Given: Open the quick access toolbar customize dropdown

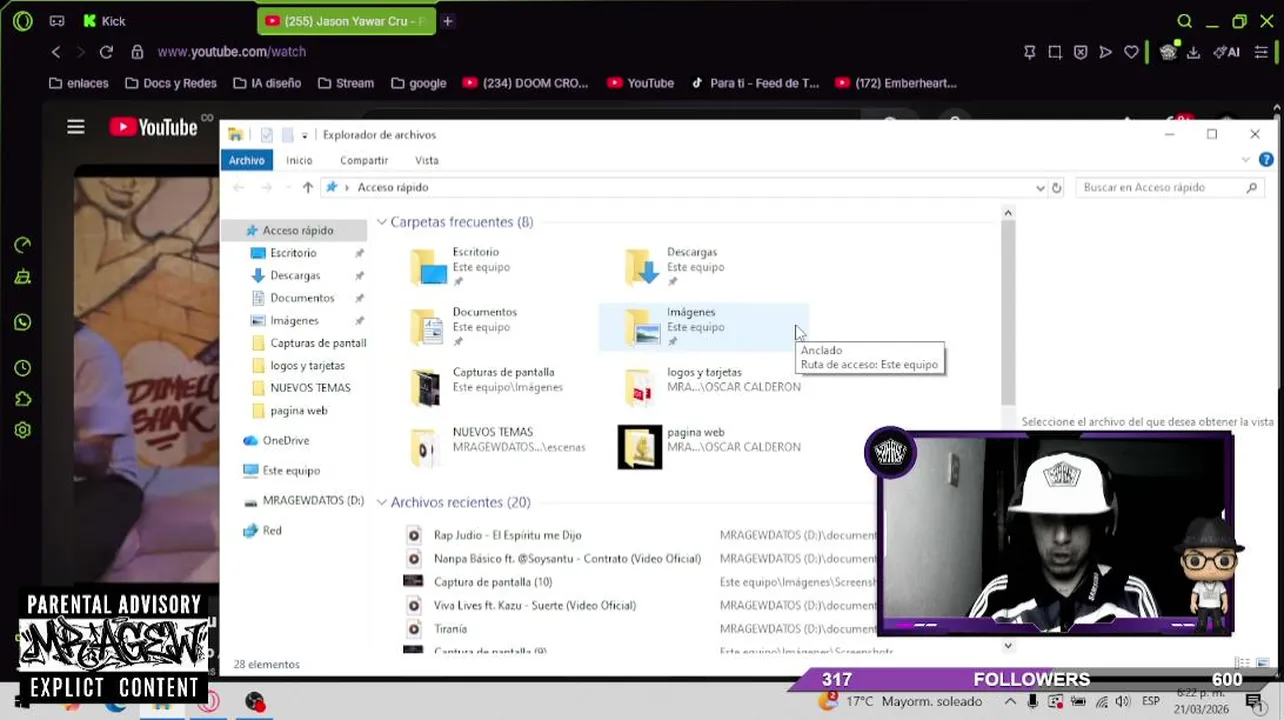Looking at the screenshot, I should tap(304, 135).
